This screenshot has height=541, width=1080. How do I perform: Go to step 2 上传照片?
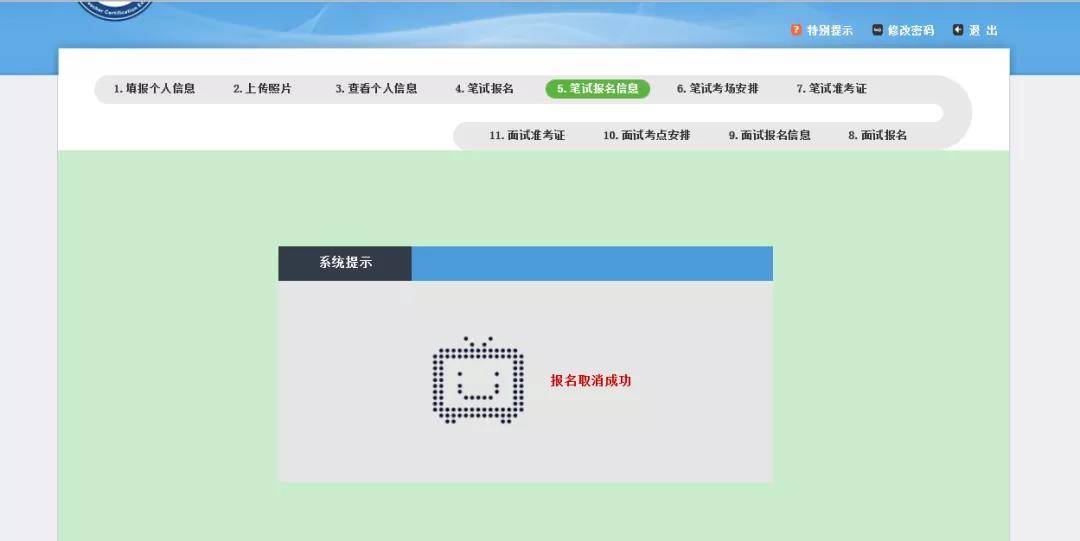point(262,88)
